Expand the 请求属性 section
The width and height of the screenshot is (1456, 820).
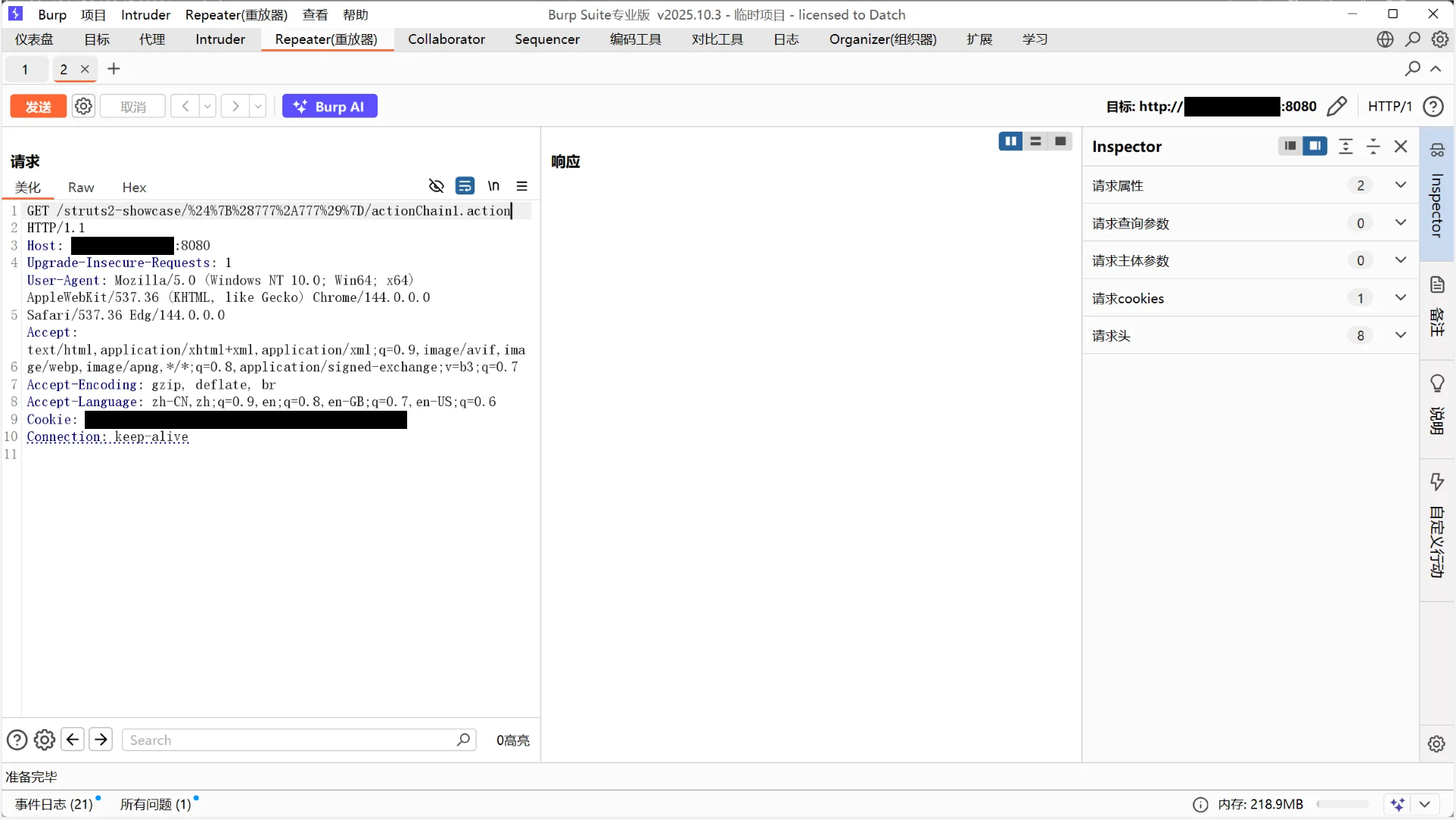[x=1401, y=185]
